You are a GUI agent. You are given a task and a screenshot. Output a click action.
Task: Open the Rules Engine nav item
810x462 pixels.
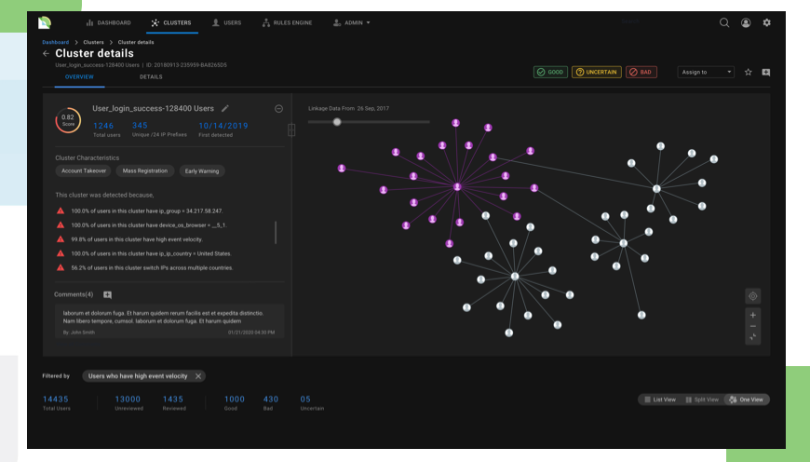(287, 23)
